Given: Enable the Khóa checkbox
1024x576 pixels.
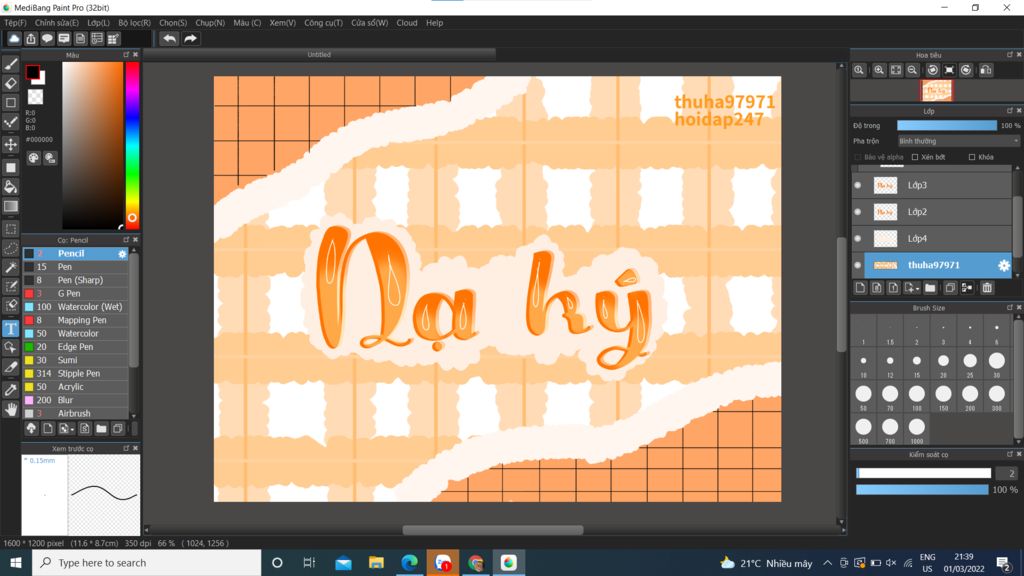Looking at the screenshot, I should click(x=972, y=157).
